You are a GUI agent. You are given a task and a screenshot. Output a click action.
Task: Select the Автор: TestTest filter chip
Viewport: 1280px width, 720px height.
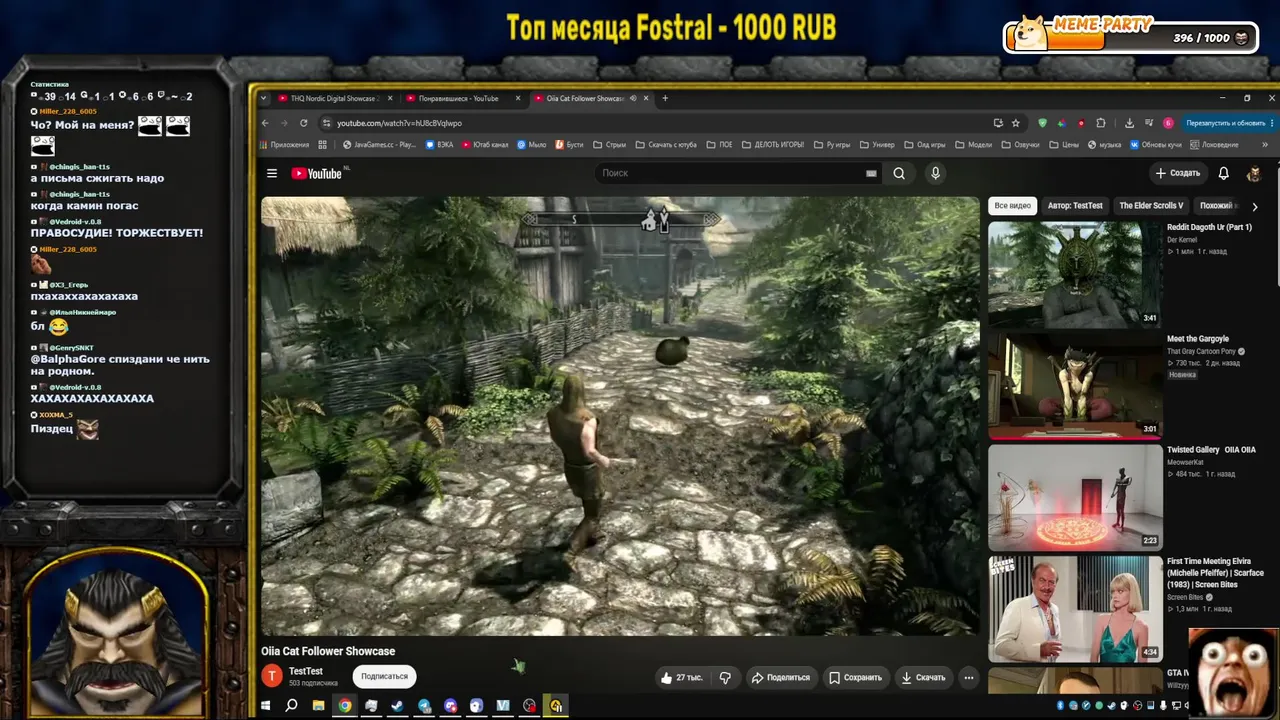(1075, 206)
